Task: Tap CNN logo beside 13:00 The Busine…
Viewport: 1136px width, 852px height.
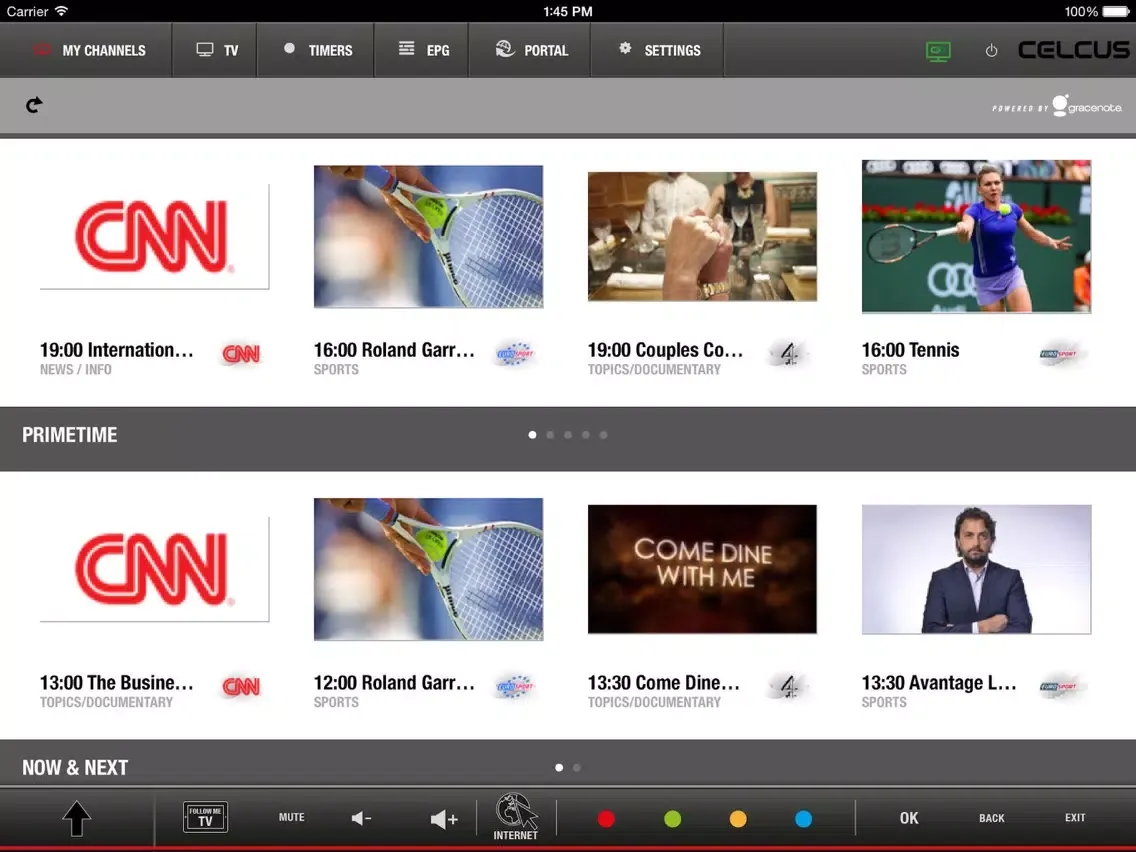Action: click(241, 686)
